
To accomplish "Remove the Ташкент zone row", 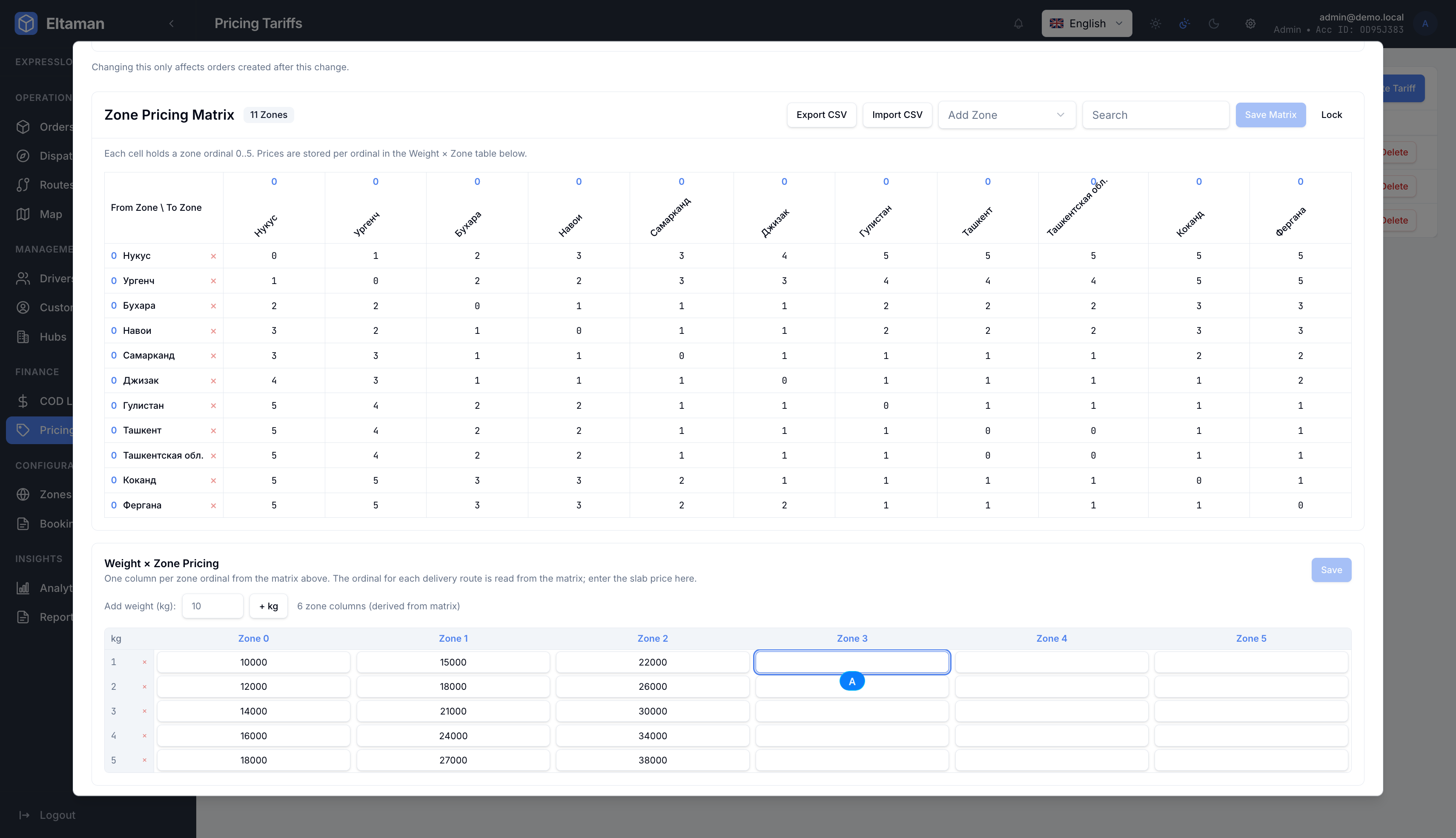I will coord(213,430).
